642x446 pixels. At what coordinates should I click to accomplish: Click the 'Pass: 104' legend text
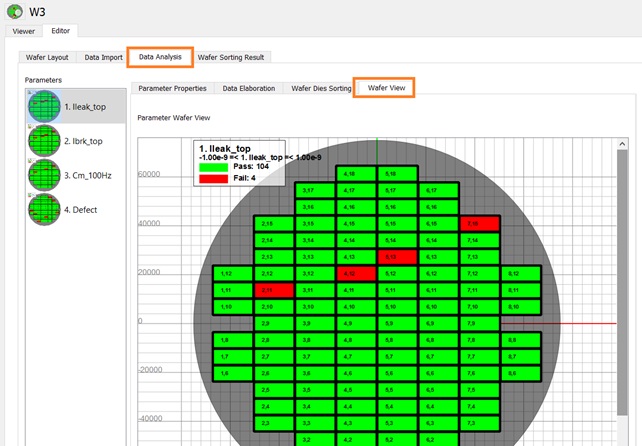(251, 166)
